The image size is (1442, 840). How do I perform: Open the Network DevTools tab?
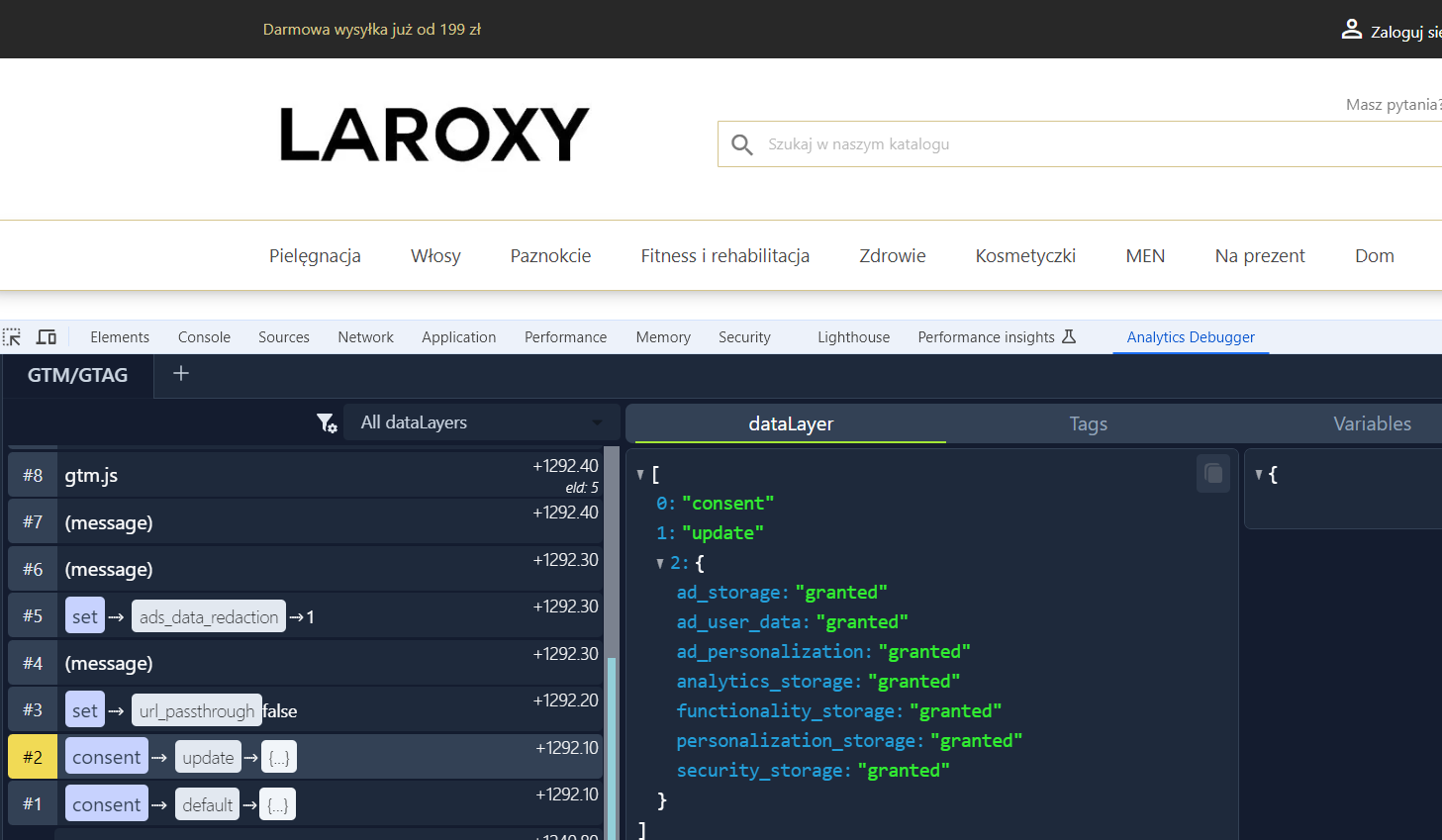[x=365, y=337]
